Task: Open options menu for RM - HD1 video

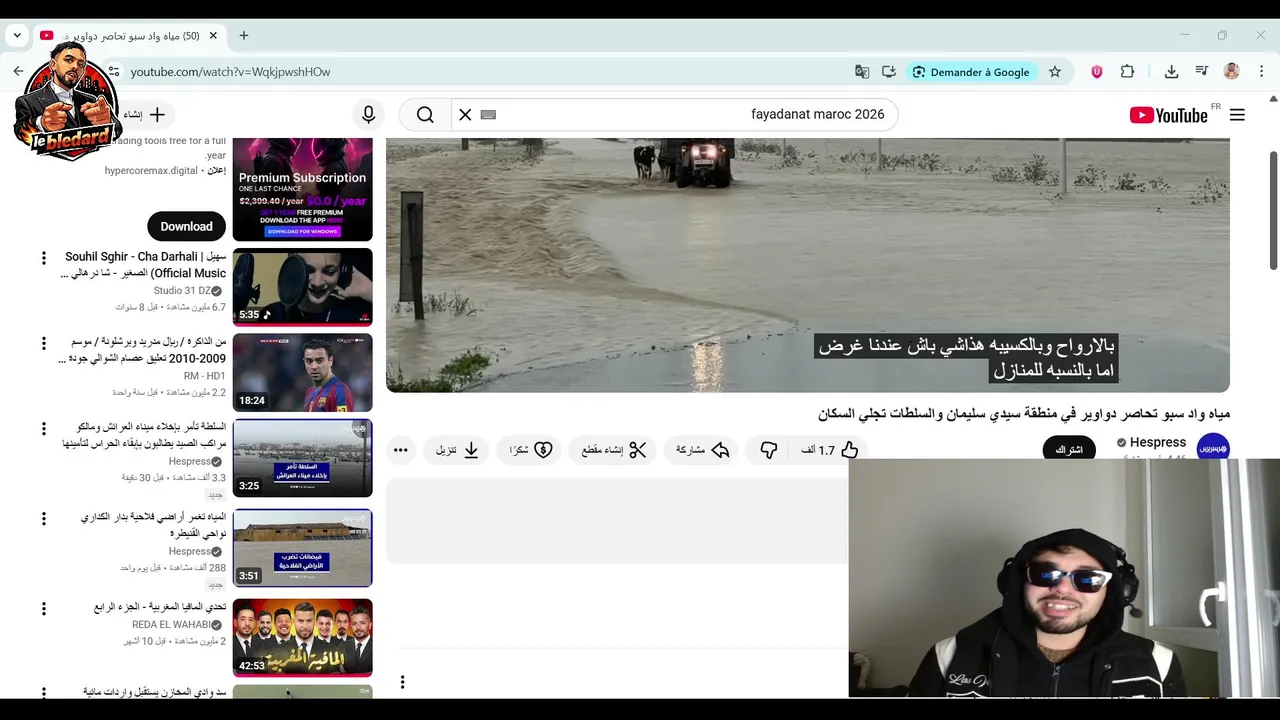Action: 43,343
